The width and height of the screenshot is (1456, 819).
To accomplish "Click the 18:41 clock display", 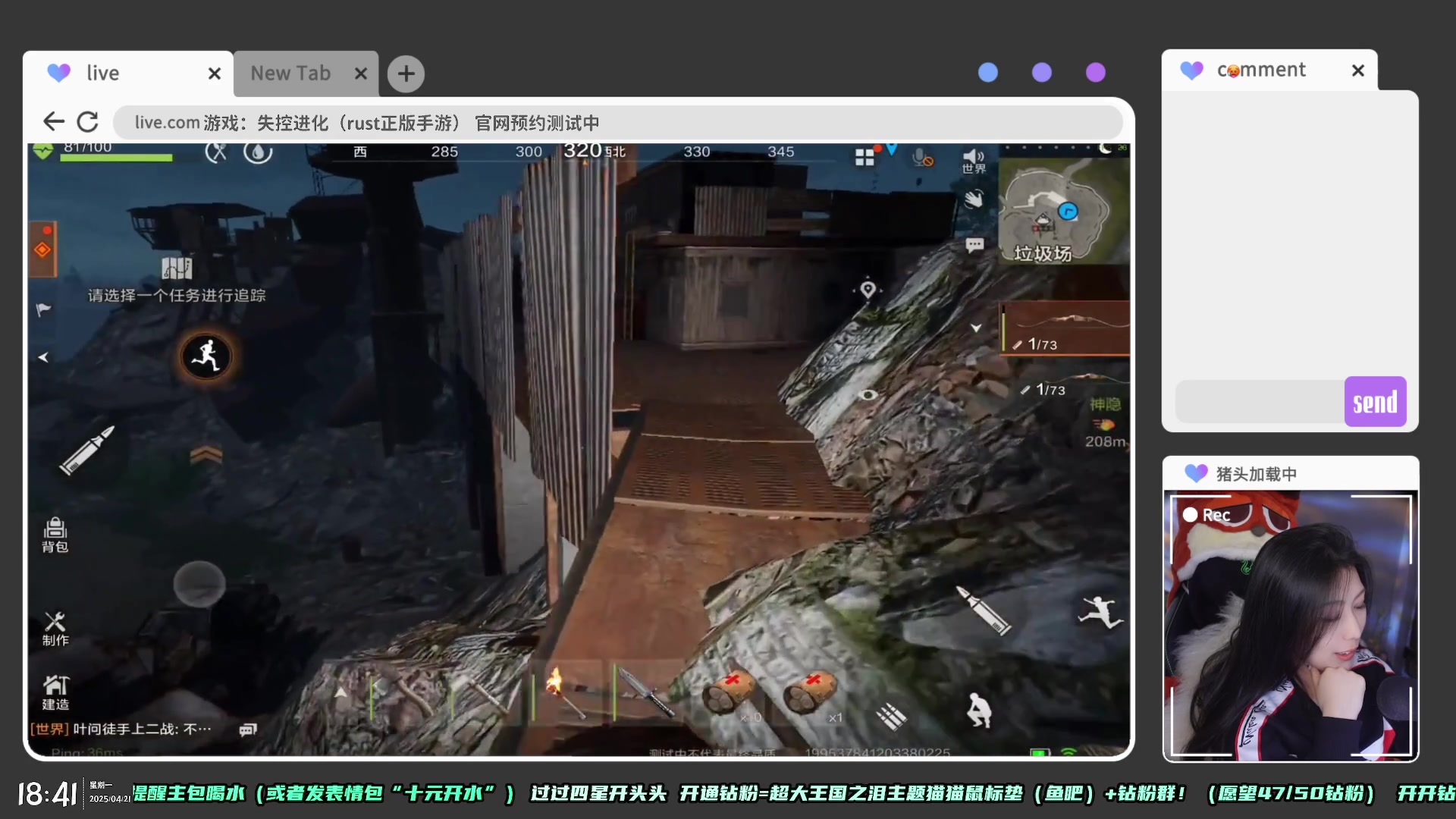I will (x=47, y=794).
